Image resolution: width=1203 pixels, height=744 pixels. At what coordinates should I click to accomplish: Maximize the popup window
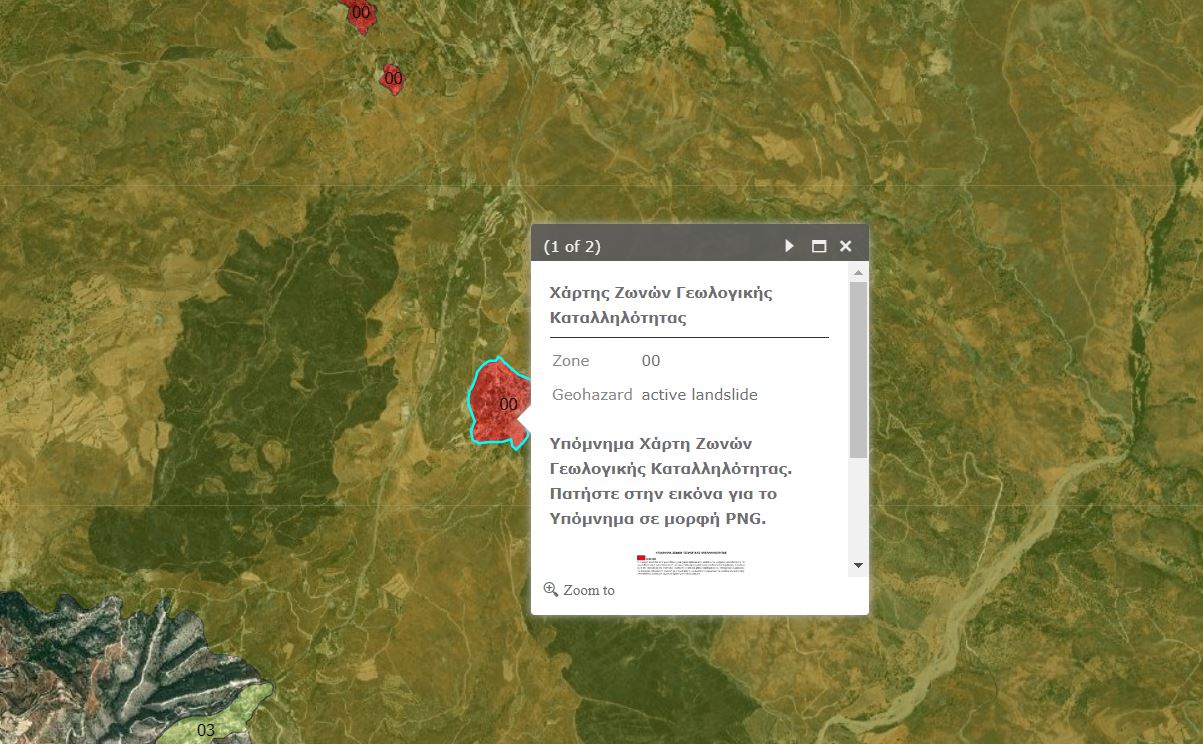[x=819, y=246]
